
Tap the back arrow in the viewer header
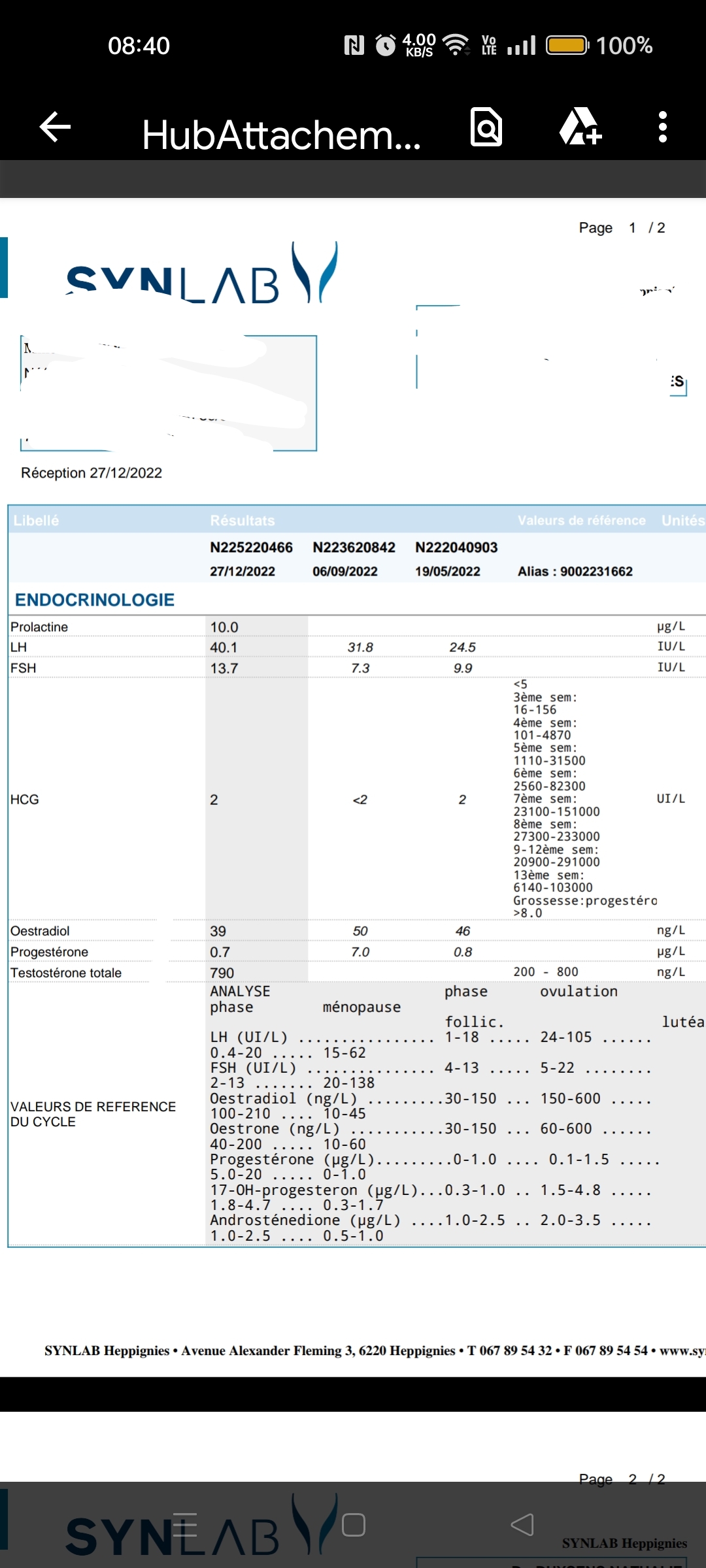(x=55, y=127)
